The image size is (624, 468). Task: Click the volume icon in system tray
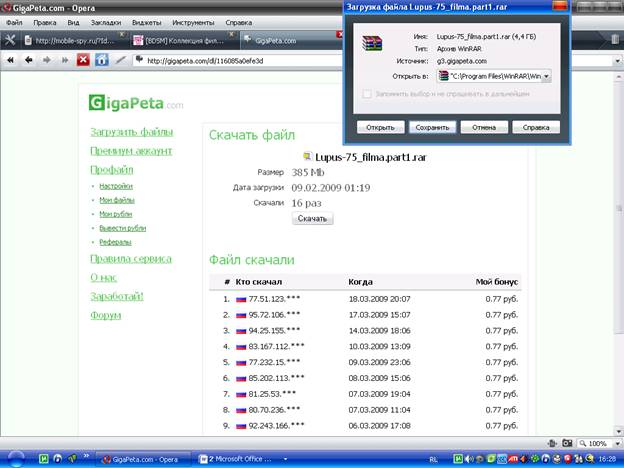470,459
